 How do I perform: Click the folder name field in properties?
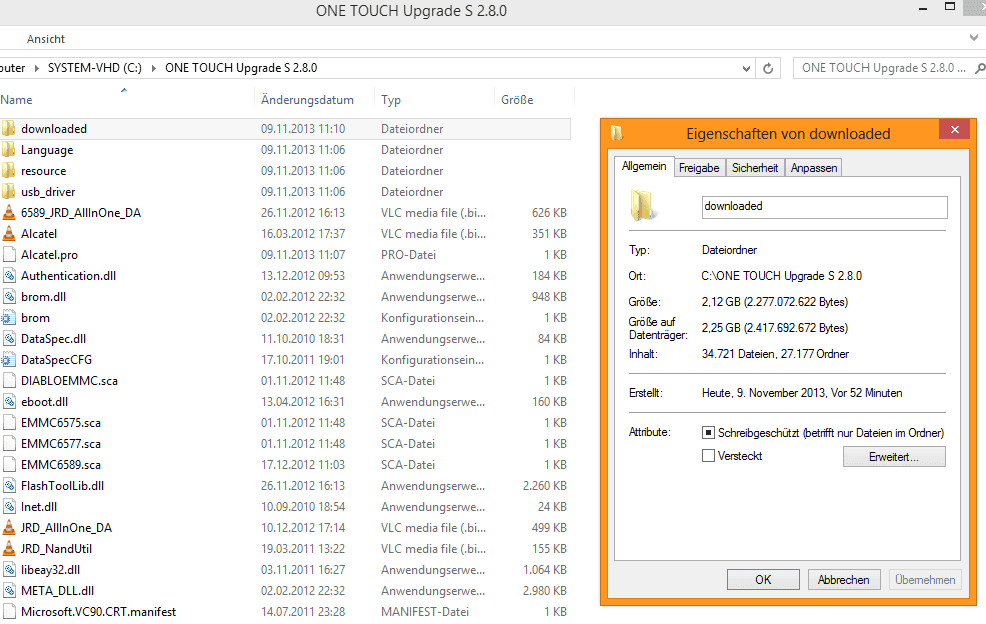tap(824, 207)
